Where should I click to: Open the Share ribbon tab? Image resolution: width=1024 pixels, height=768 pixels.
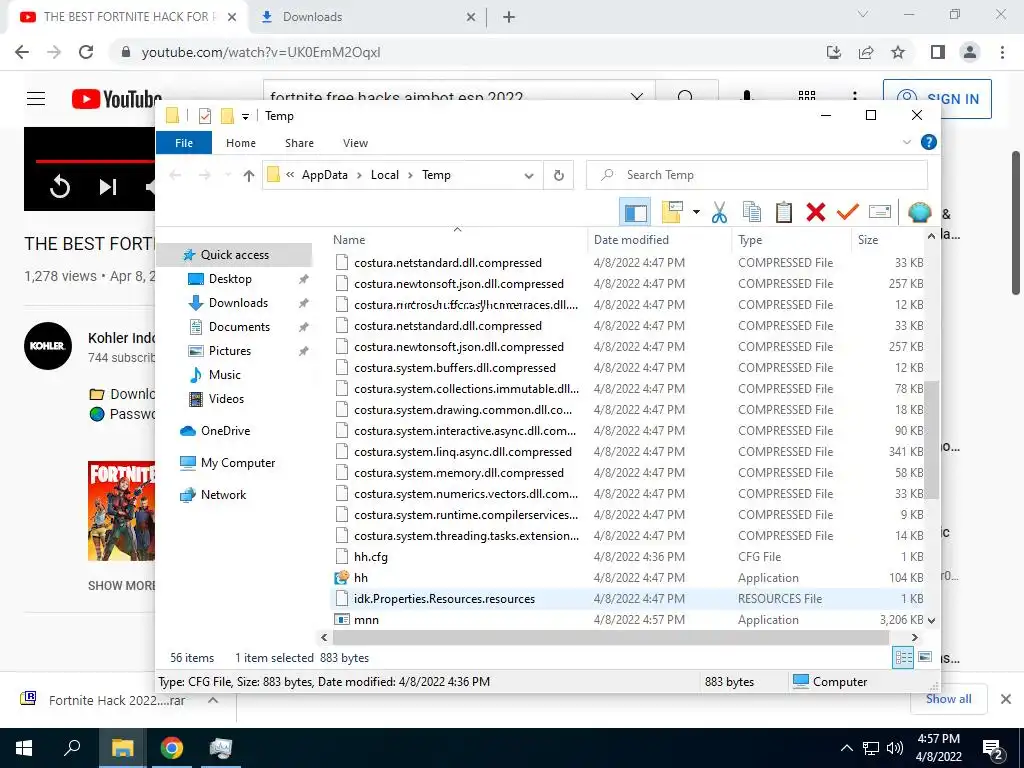pyautogui.click(x=299, y=143)
